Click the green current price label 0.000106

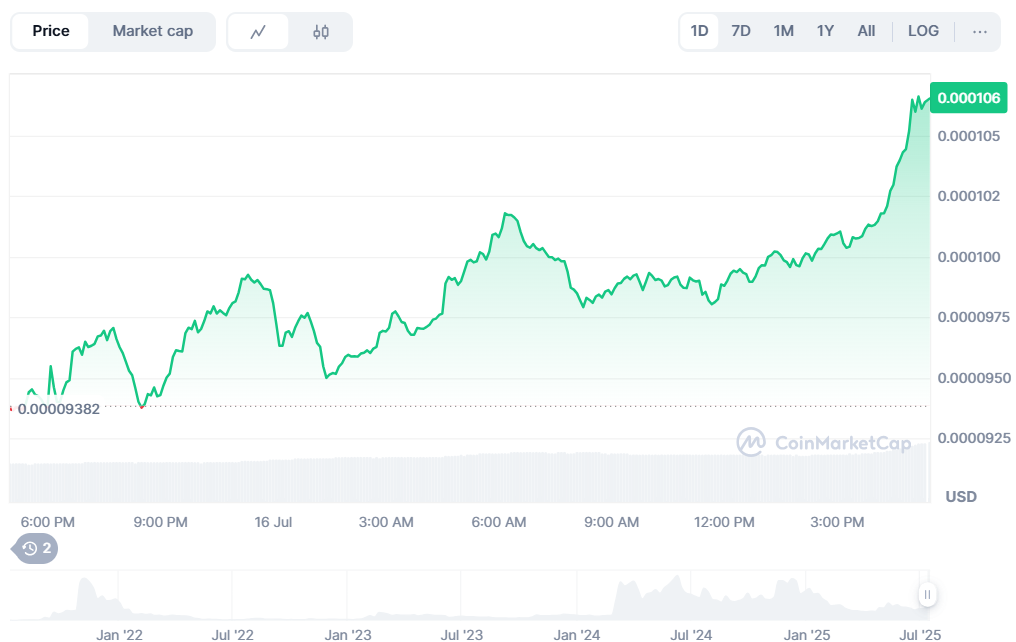968,98
